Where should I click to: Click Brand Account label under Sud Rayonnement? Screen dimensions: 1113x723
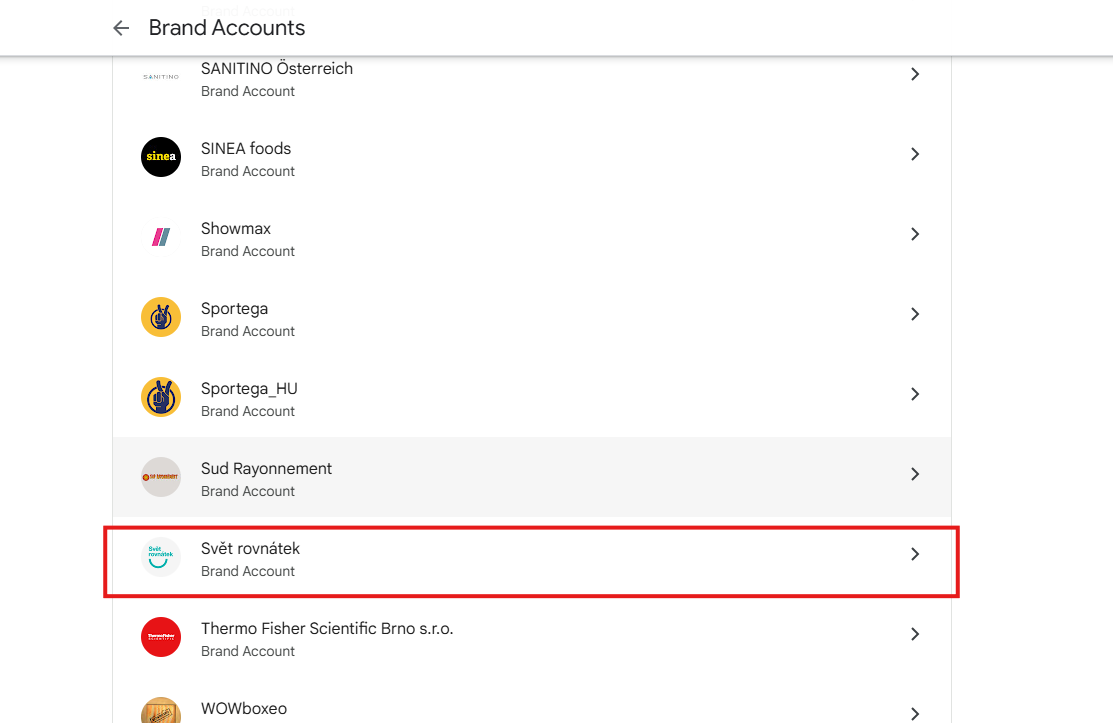[x=248, y=492]
